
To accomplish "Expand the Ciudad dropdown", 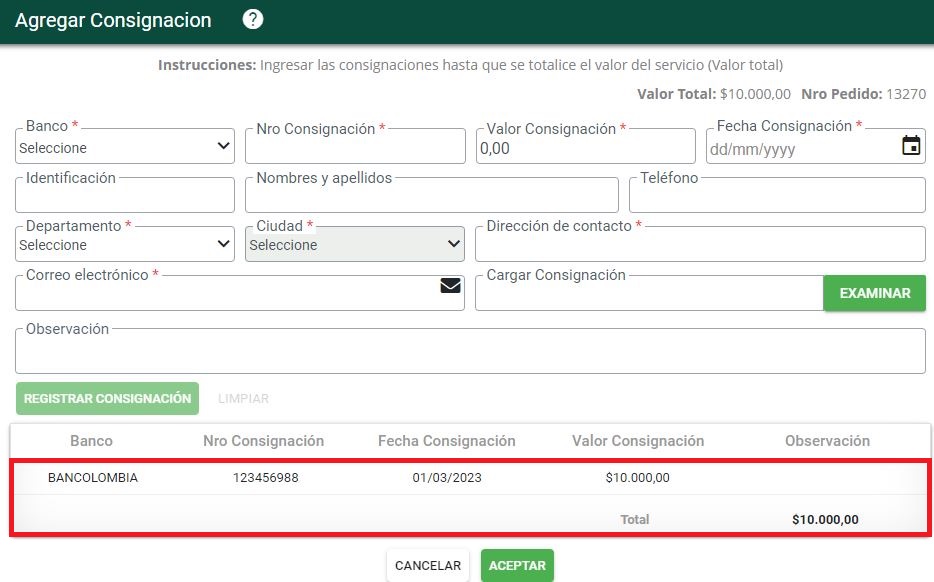I will [355, 244].
